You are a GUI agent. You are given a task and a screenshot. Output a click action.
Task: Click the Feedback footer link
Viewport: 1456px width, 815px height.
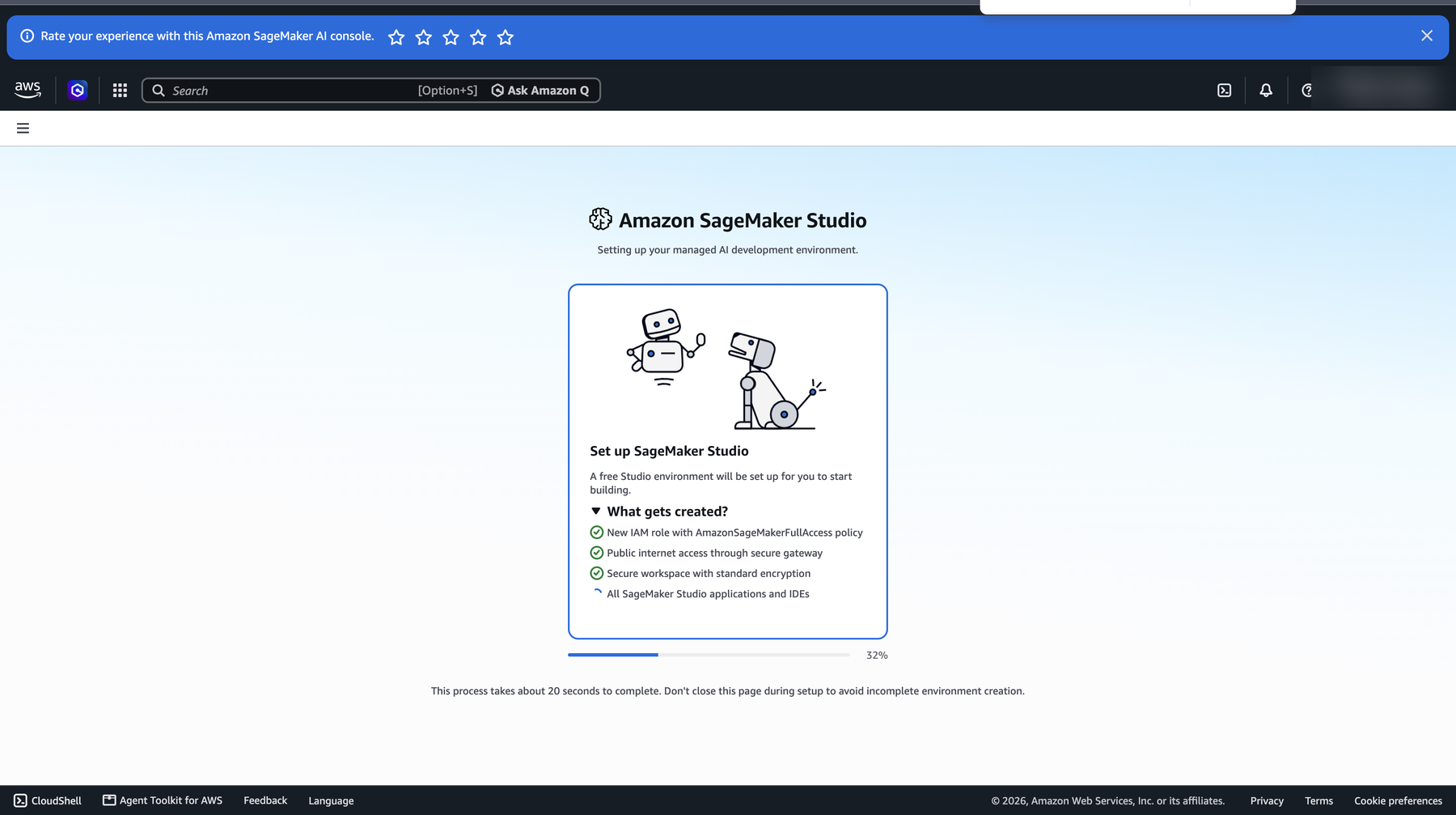pos(265,800)
